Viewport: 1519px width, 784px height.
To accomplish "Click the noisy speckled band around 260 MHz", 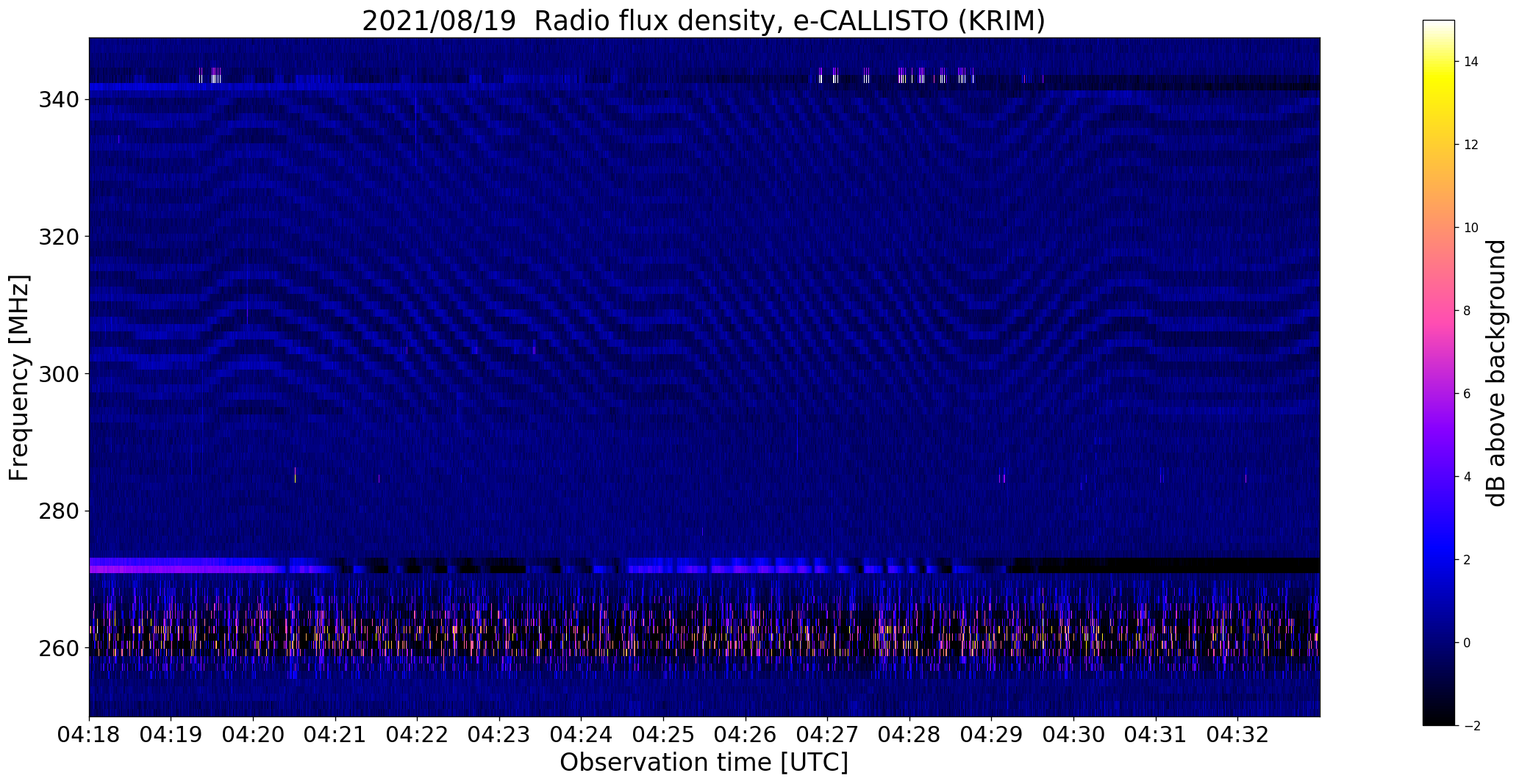I will 704,636.
